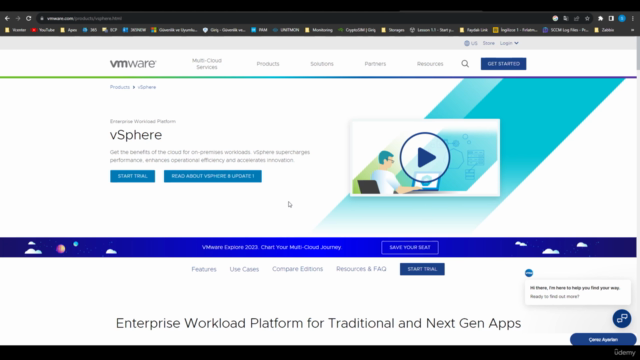640x360 pixels.
Task: Open the PAM bookmark
Action: pyautogui.click(x=259, y=30)
